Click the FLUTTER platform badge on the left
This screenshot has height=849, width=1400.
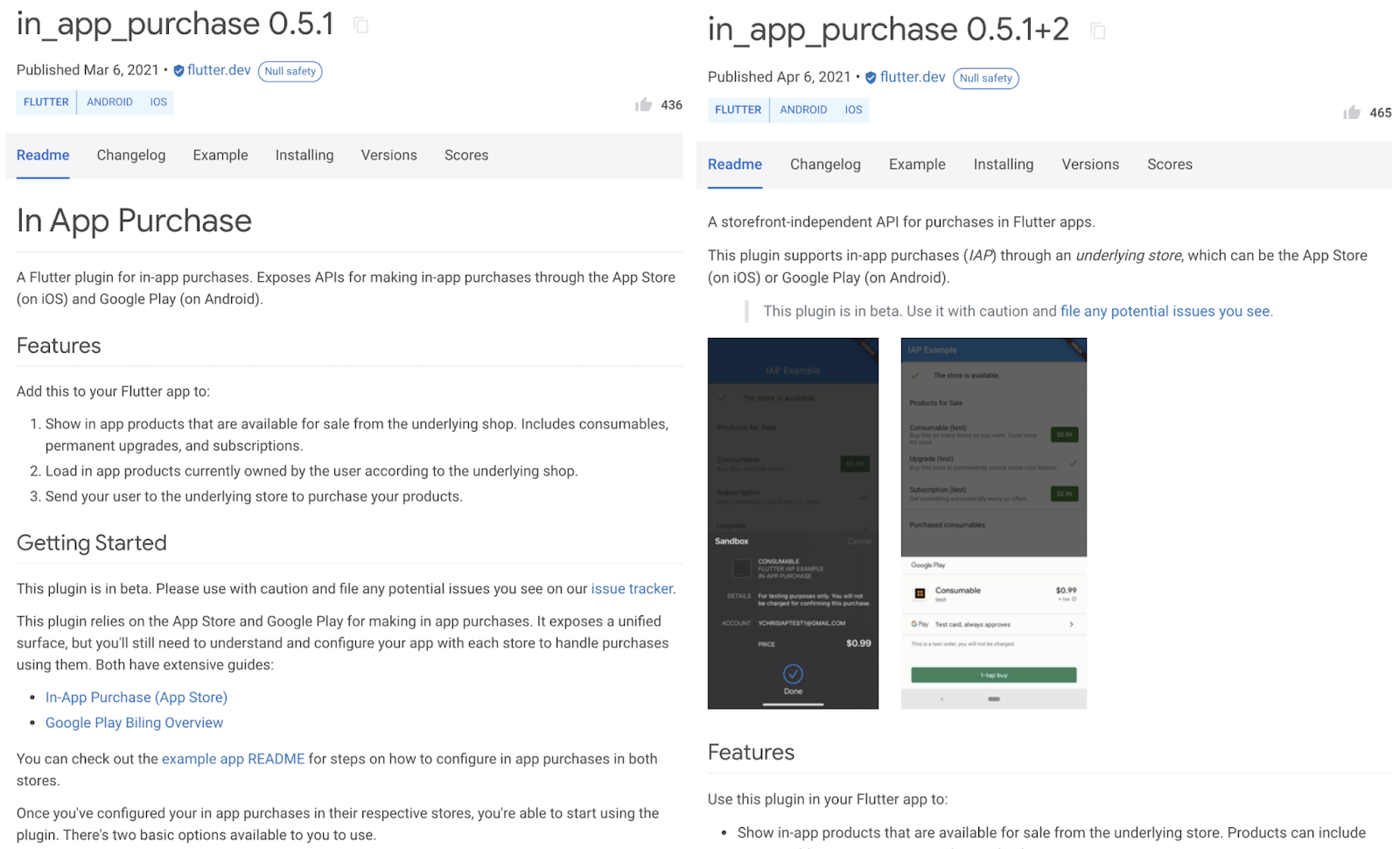[x=45, y=102]
